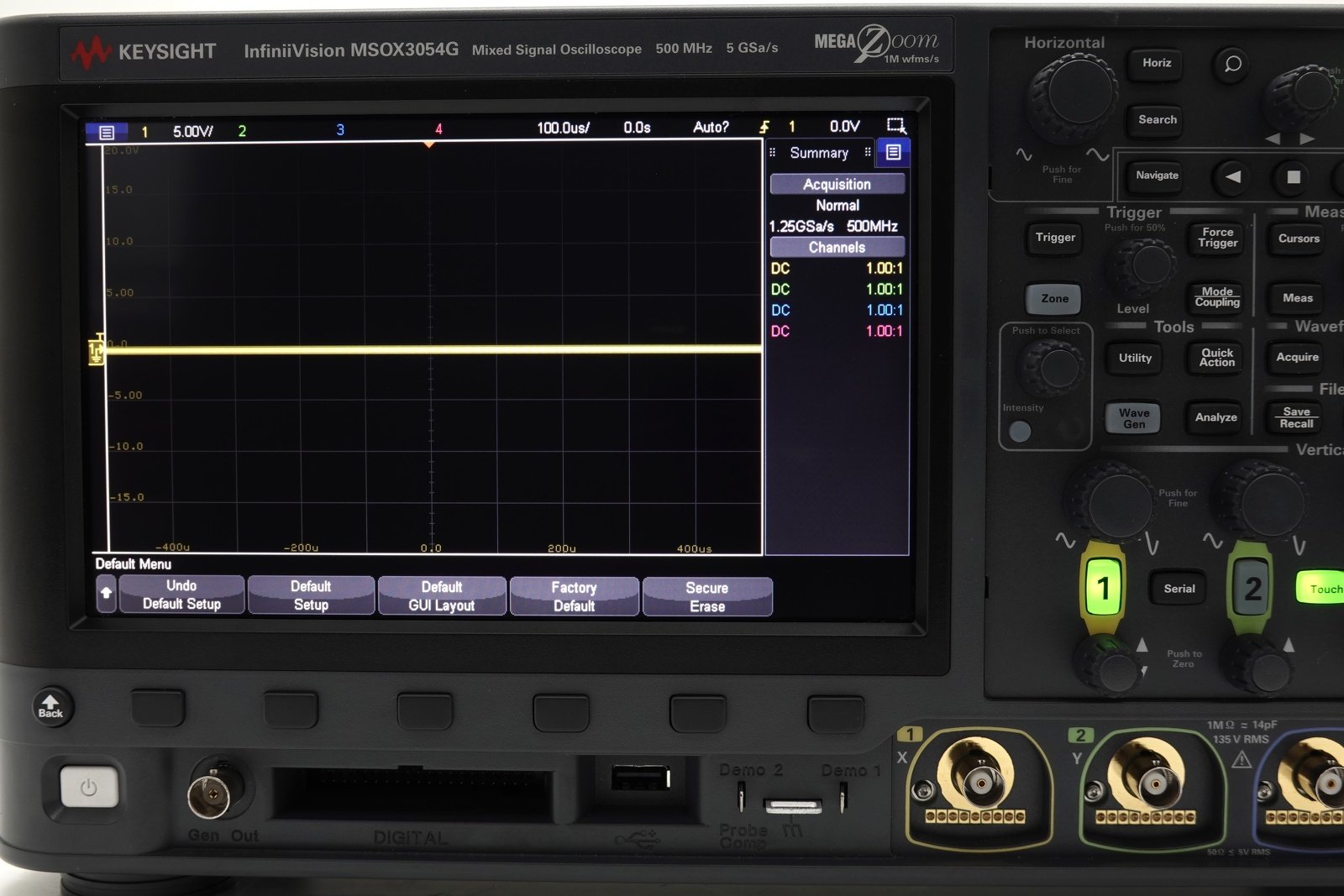
Task: Toggle channel 2 key
Action: pyautogui.click(x=1252, y=588)
